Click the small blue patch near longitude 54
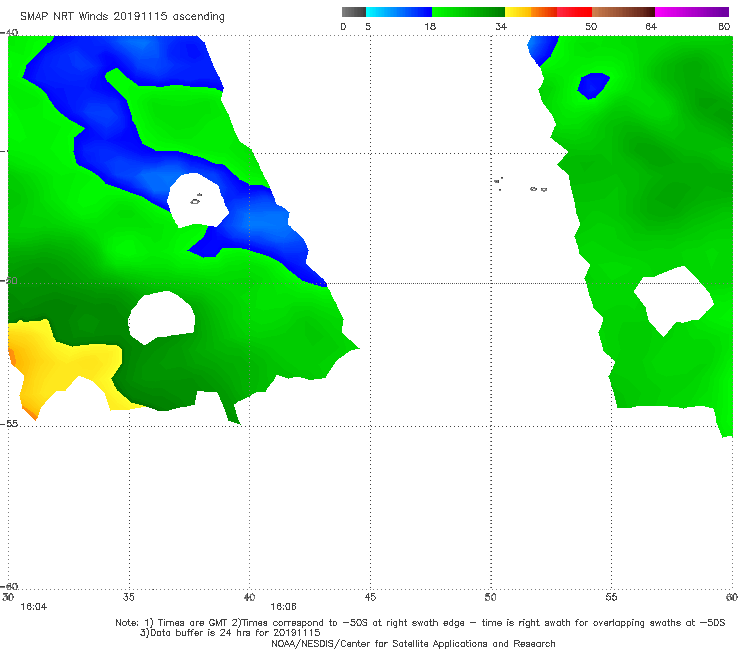The height and width of the screenshot is (650, 740). pyautogui.click(x=593, y=85)
